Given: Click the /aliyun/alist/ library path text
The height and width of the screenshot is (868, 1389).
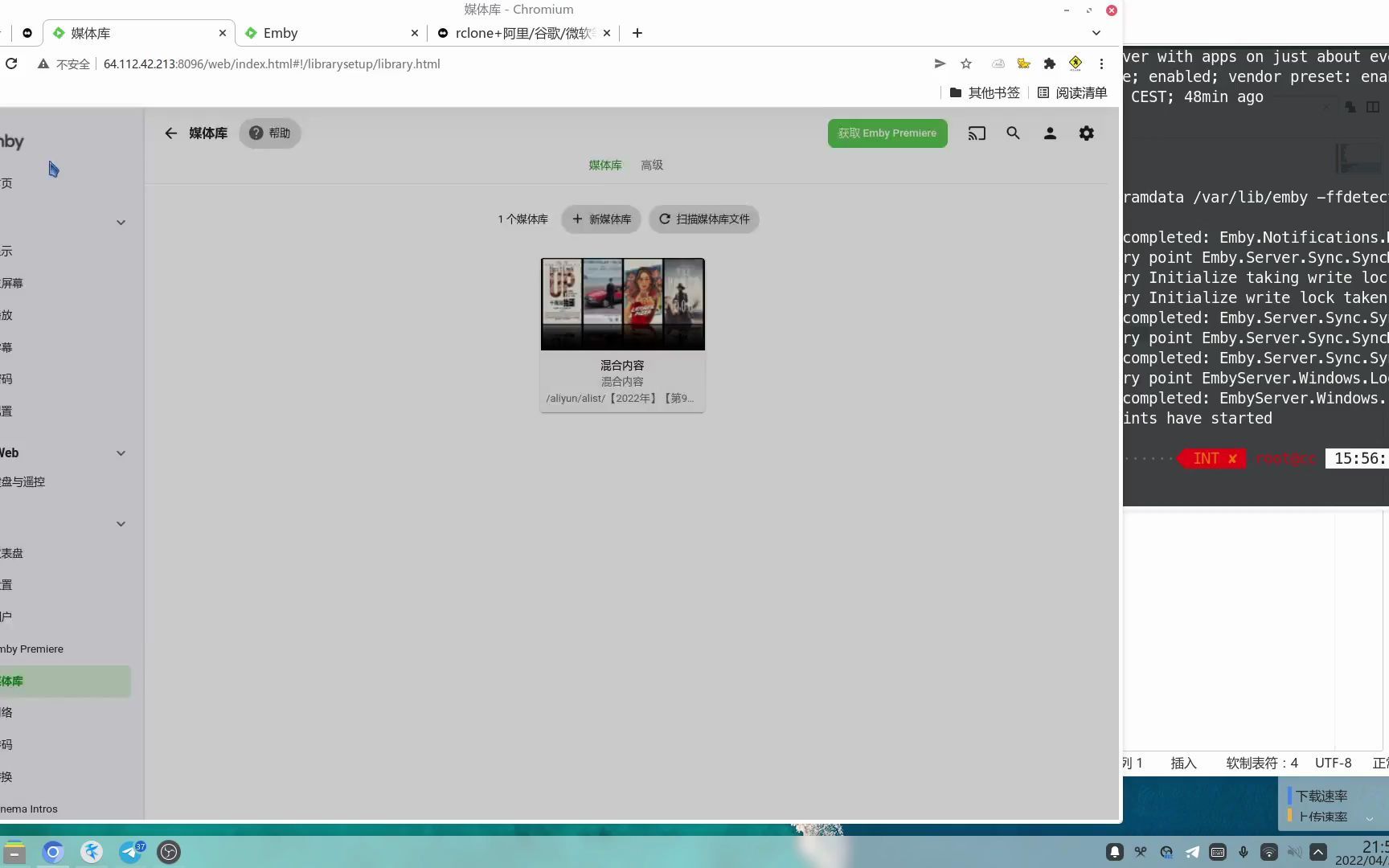Looking at the screenshot, I should click(620, 398).
